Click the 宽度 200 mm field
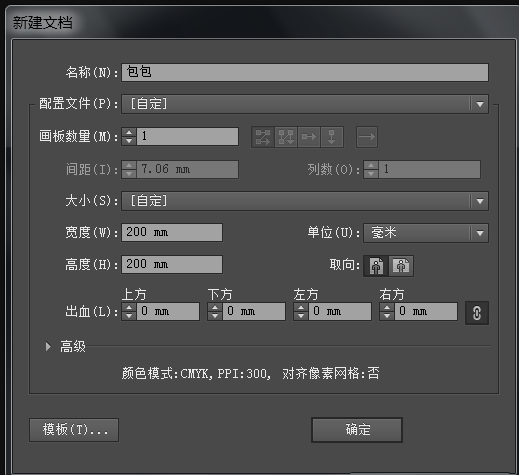Image resolution: width=519 pixels, height=475 pixels. (172, 232)
